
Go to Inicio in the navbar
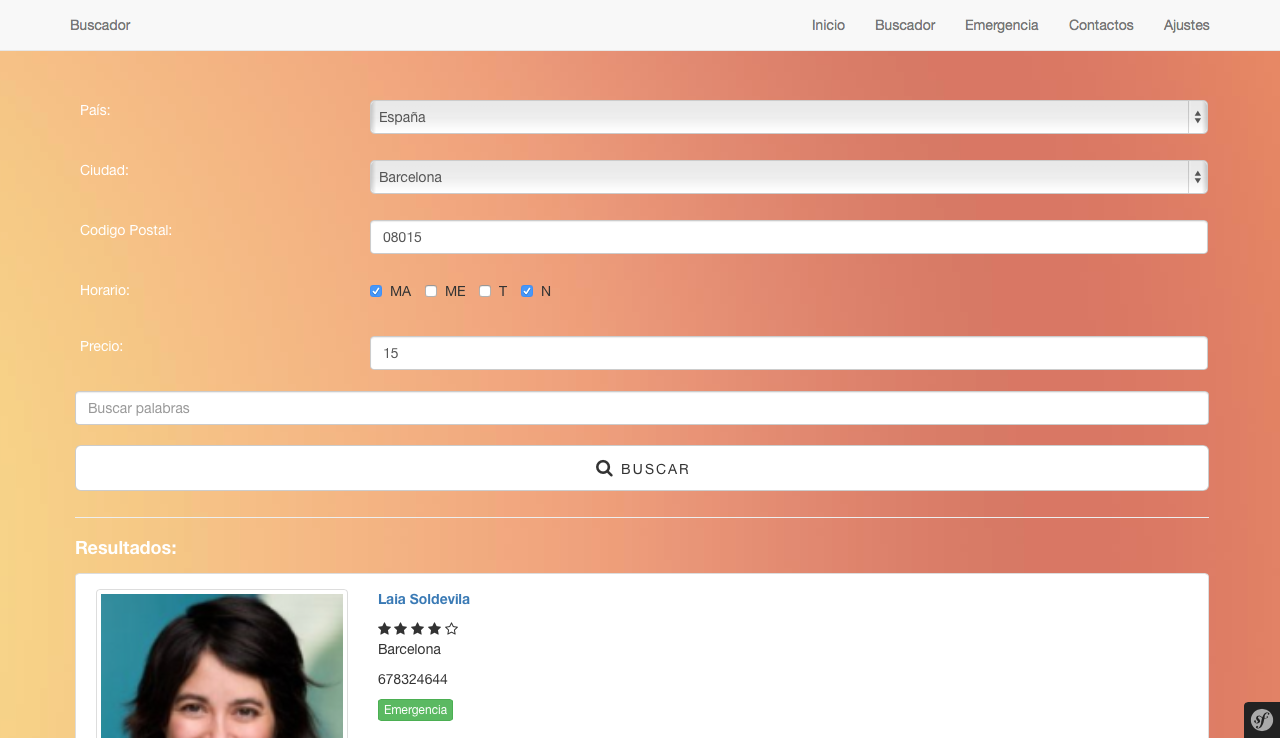828,25
